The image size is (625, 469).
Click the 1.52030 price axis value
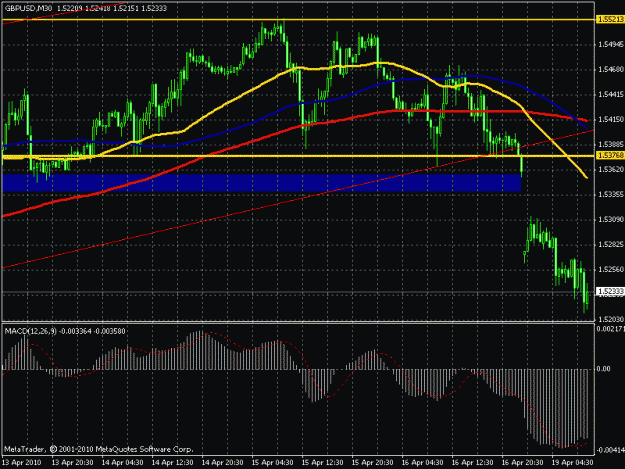pyautogui.click(x=610, y=319)
